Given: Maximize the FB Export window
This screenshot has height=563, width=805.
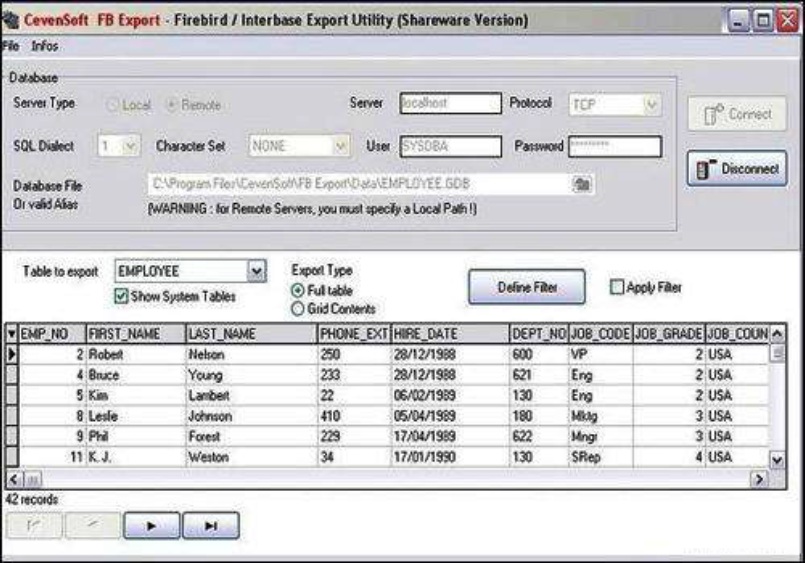Looking at the screenshot, I should point(763,21).
